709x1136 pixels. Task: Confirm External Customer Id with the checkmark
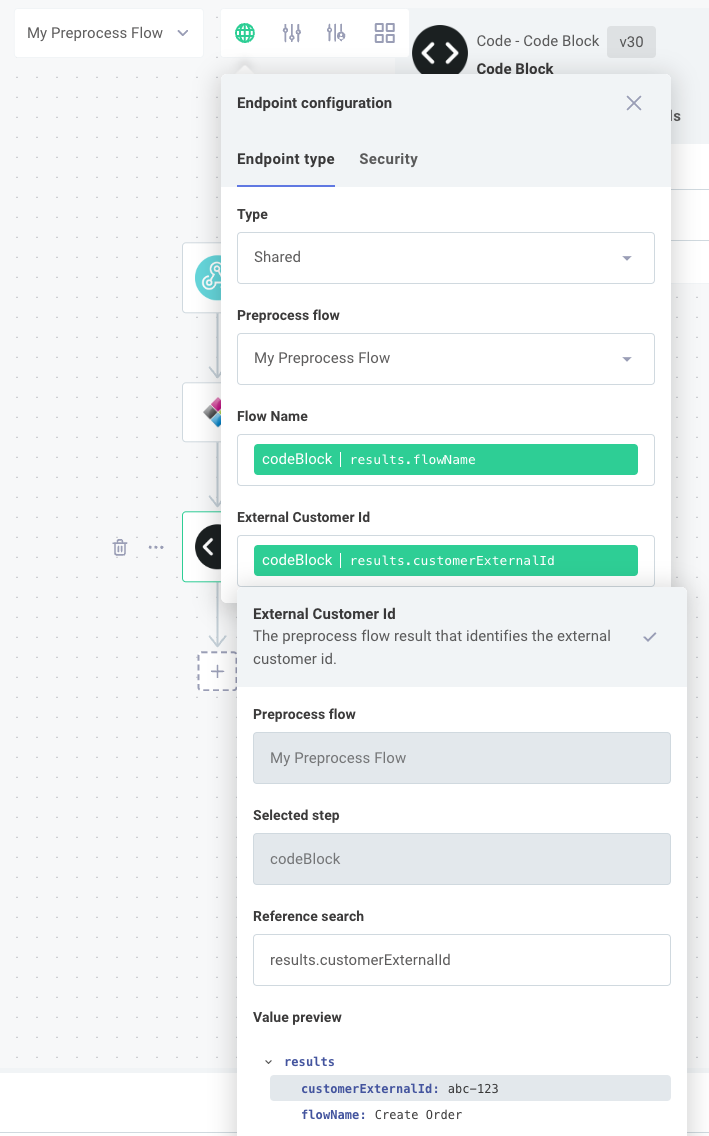pos(651,636)
